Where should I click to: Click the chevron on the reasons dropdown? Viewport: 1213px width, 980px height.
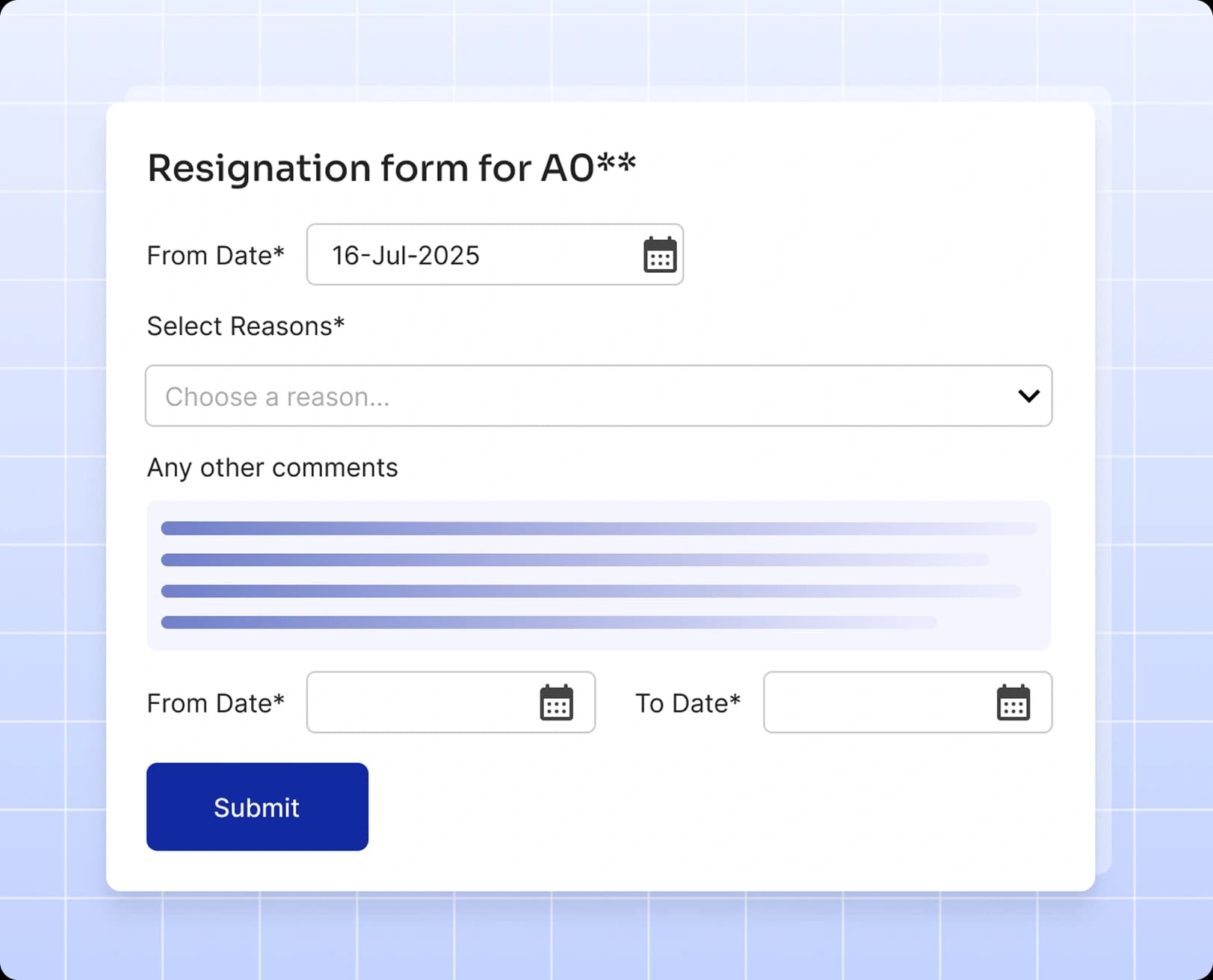pyautogui.click(x=1029, y=396)
